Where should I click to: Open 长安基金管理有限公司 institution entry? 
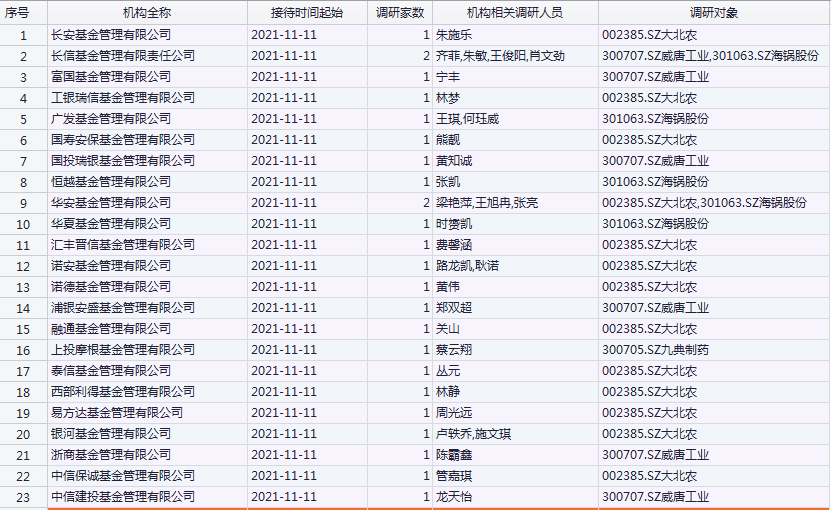[110, 35]
